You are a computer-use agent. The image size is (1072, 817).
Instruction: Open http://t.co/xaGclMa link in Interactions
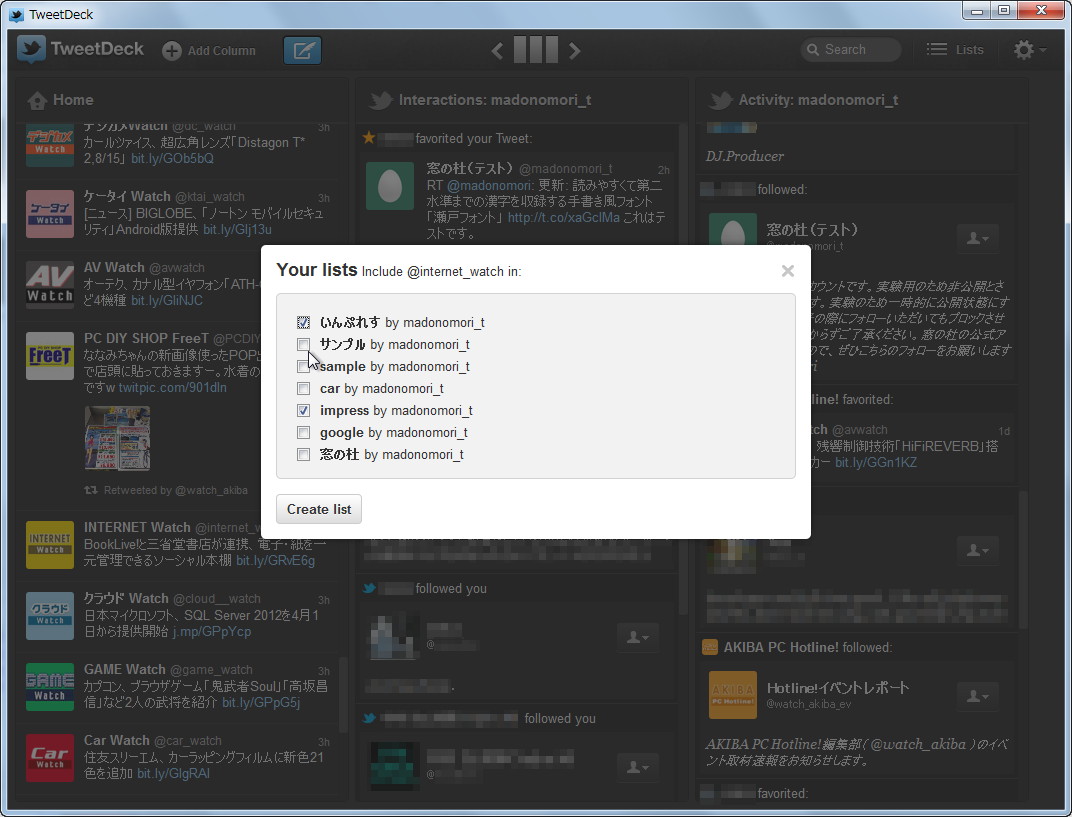click(563, 217)
